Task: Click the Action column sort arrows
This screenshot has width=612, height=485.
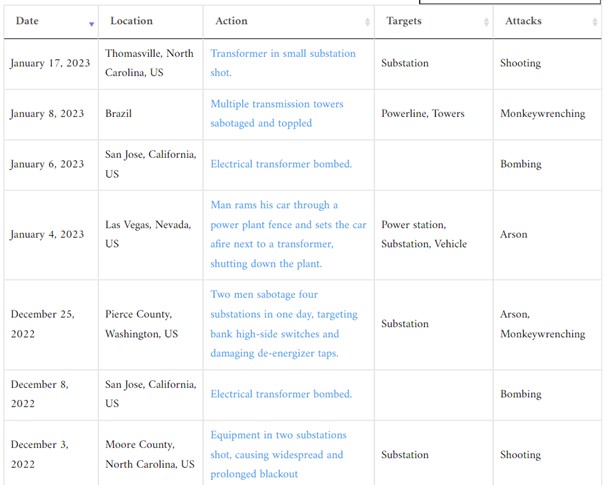Action: tap(367, 22)
